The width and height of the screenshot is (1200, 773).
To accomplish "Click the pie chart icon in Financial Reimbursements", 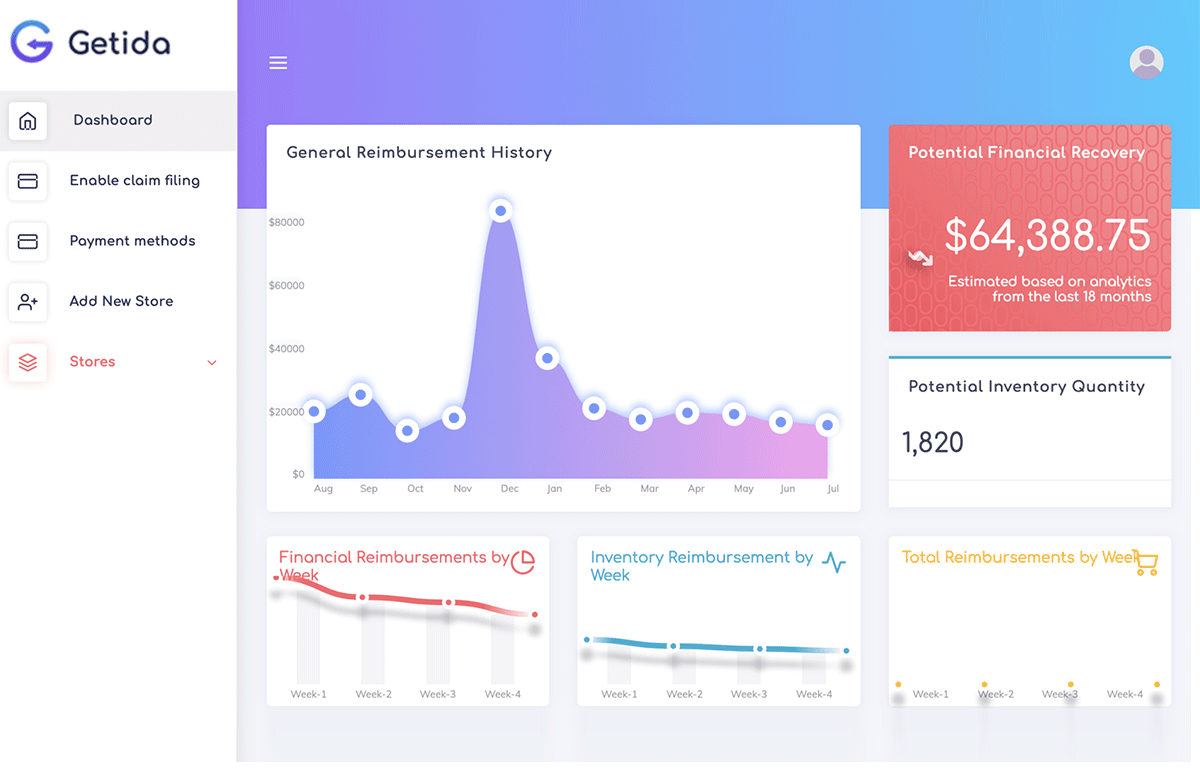I will 523,562.
